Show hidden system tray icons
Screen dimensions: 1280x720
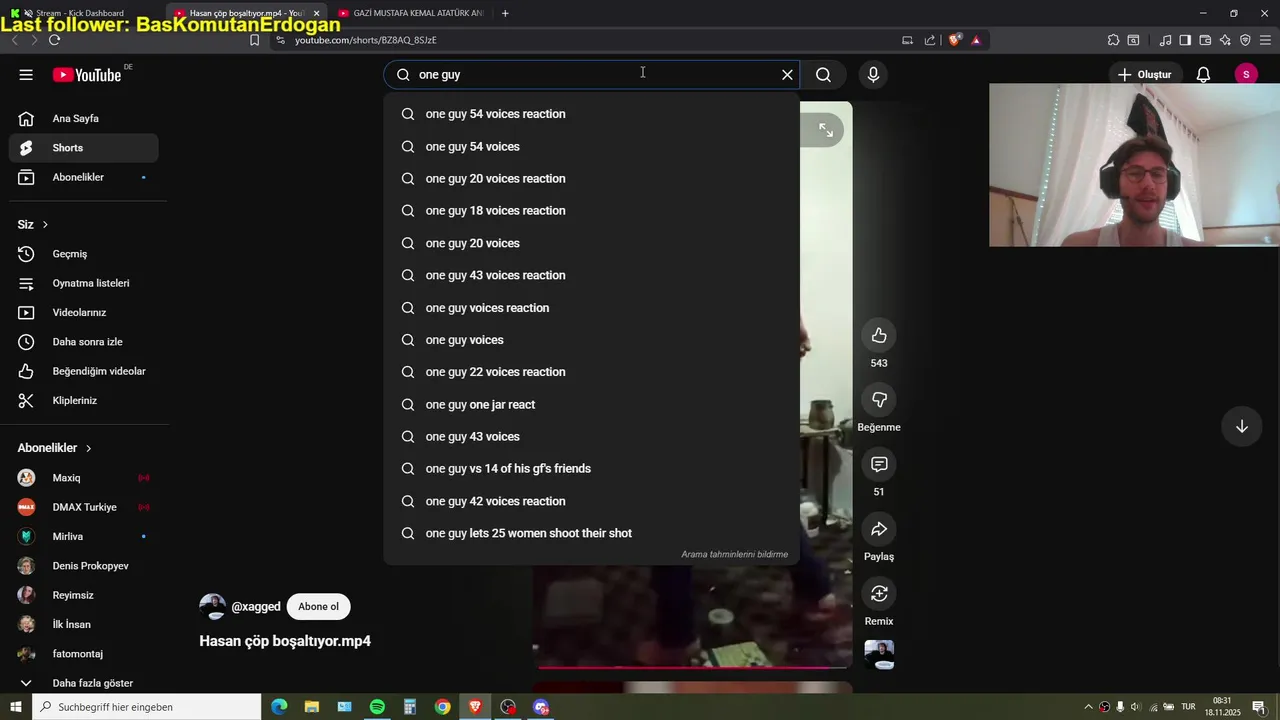[x=1088, y=707]
